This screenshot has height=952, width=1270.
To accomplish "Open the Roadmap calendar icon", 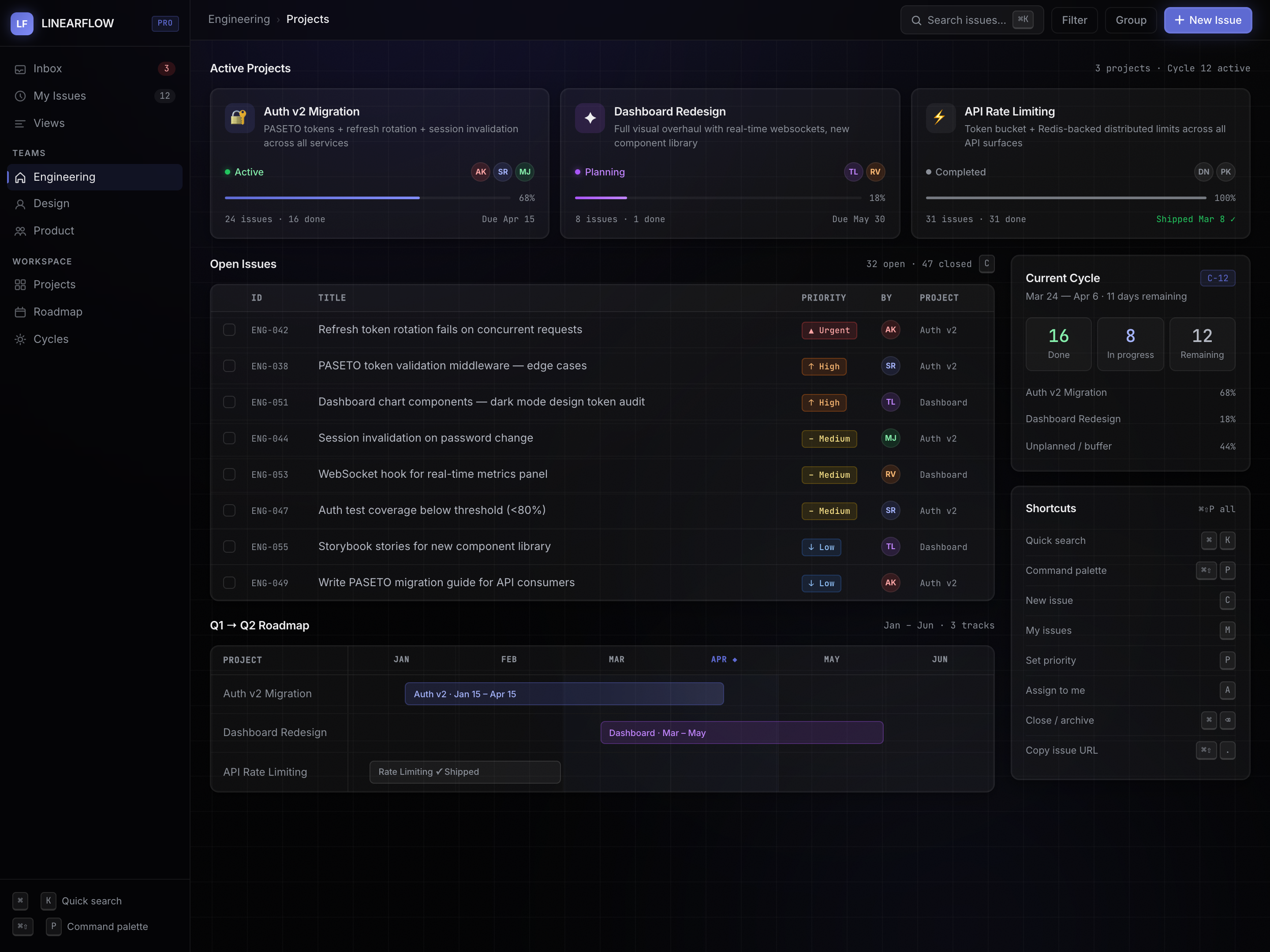I will click(21, 312).
